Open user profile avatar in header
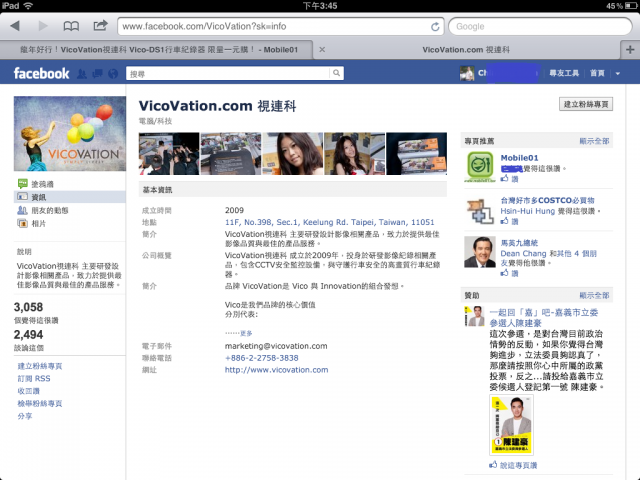 467,73
